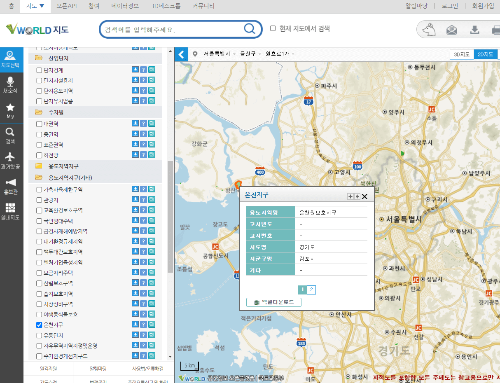
Task: Enable the 중권역 layer checkbox
Action: pos(39,134)
